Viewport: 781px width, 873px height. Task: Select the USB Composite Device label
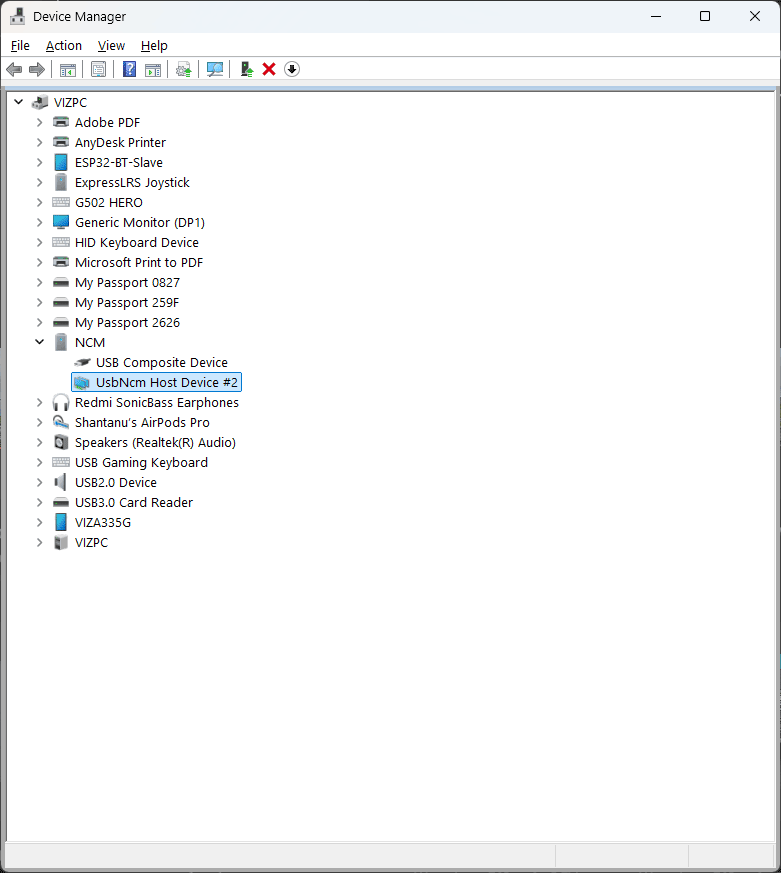click(x=161, y=362)
